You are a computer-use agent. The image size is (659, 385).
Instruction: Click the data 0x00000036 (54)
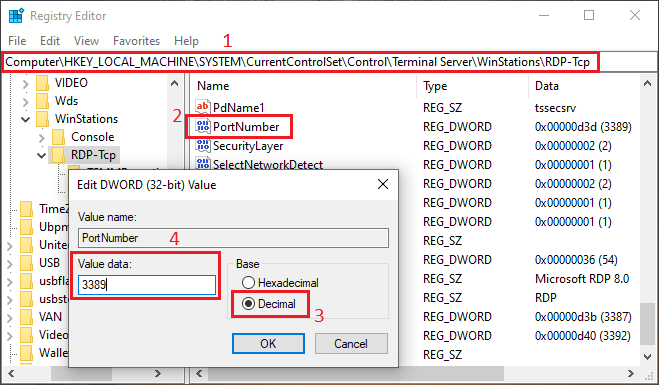(x=576, y=260)
